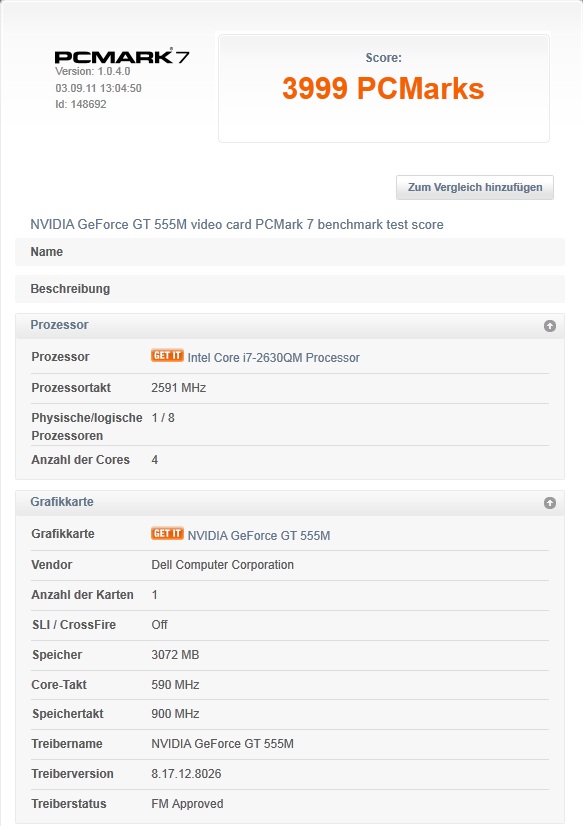Click the Speicher 3072 MB value
The height and width of the screenshot is (826, 583).
click(x=175, y=655)
